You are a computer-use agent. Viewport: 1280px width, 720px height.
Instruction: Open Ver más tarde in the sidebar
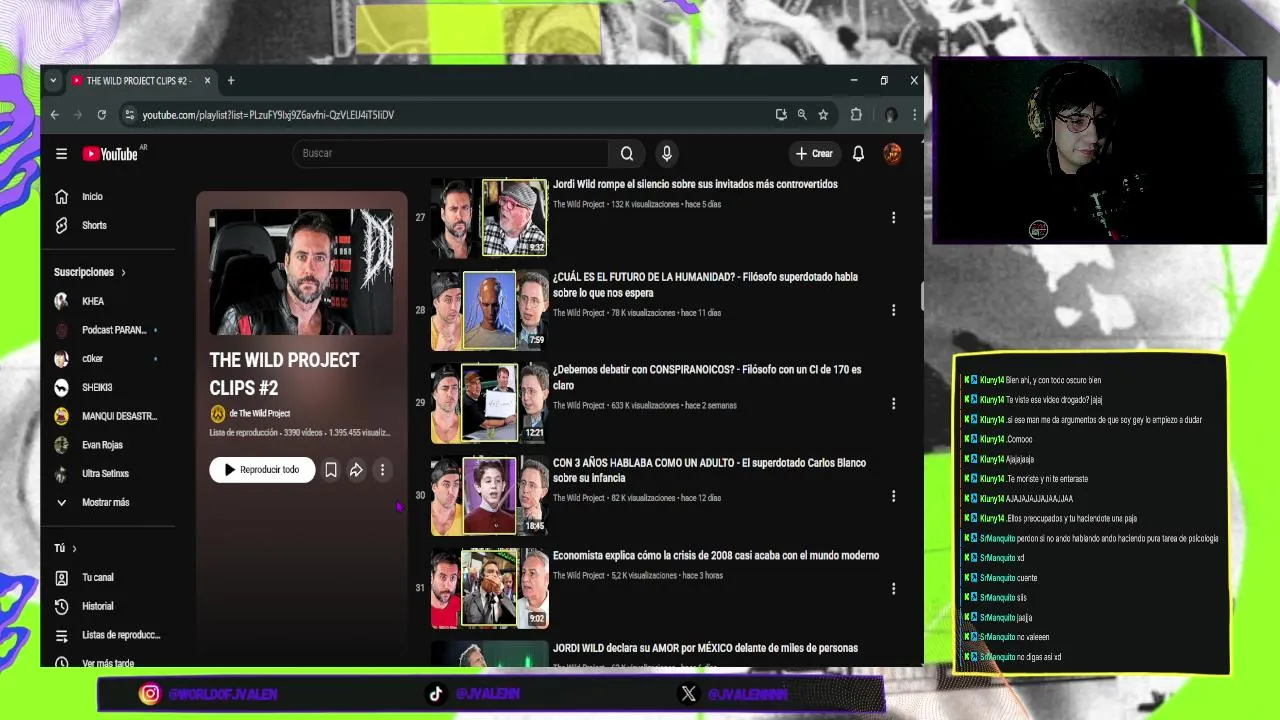click(110, 662)
